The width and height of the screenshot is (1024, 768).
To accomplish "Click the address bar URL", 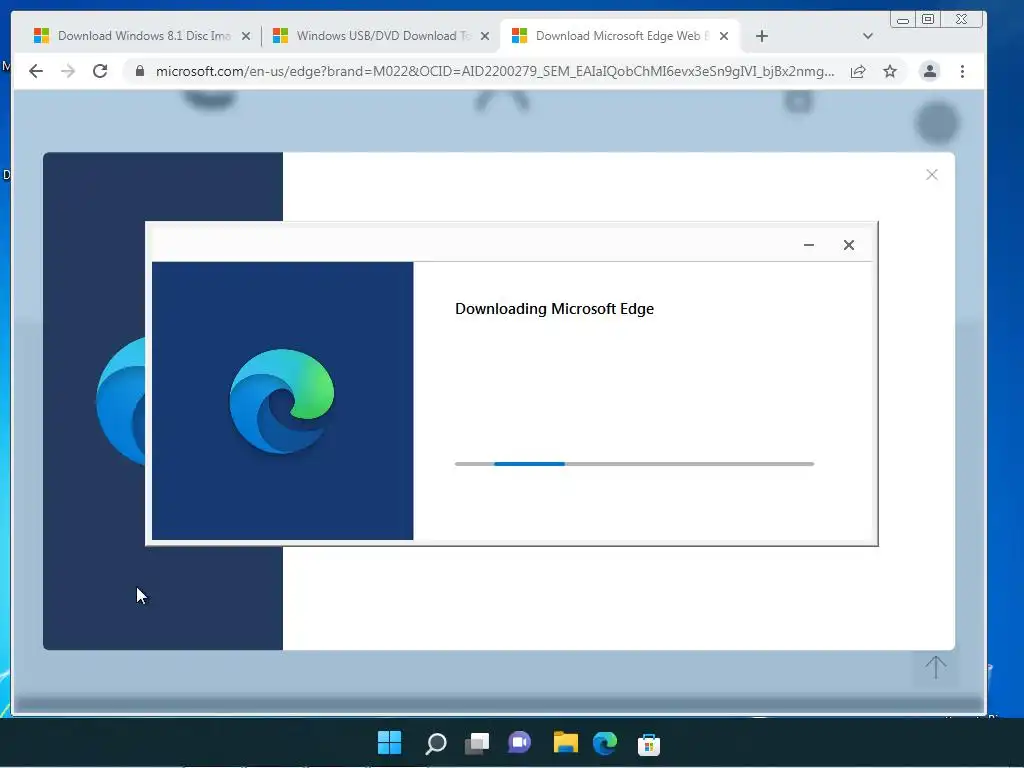I will coord(495,71).
